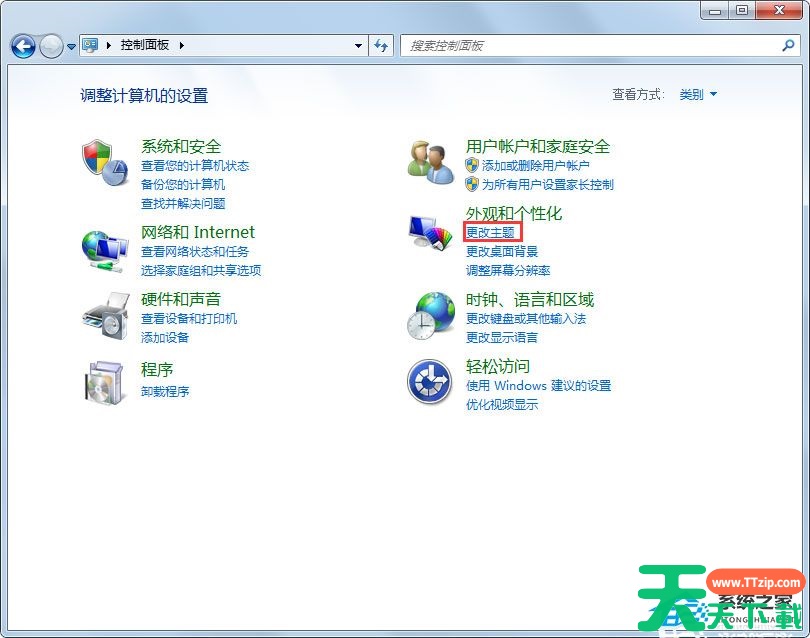810x638 pixels.
Task: Open the 更改主题 link
Action: click(490, 232)
